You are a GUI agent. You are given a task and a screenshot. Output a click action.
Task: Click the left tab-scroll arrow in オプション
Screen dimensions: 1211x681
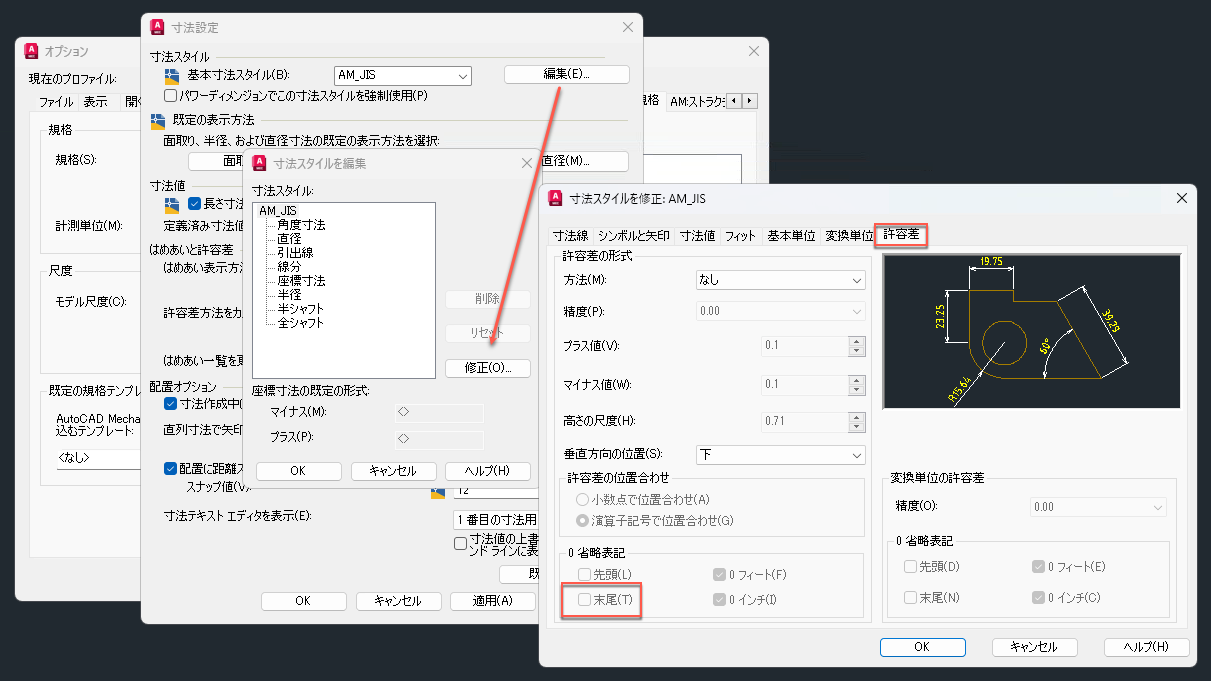tap(734, 101)
